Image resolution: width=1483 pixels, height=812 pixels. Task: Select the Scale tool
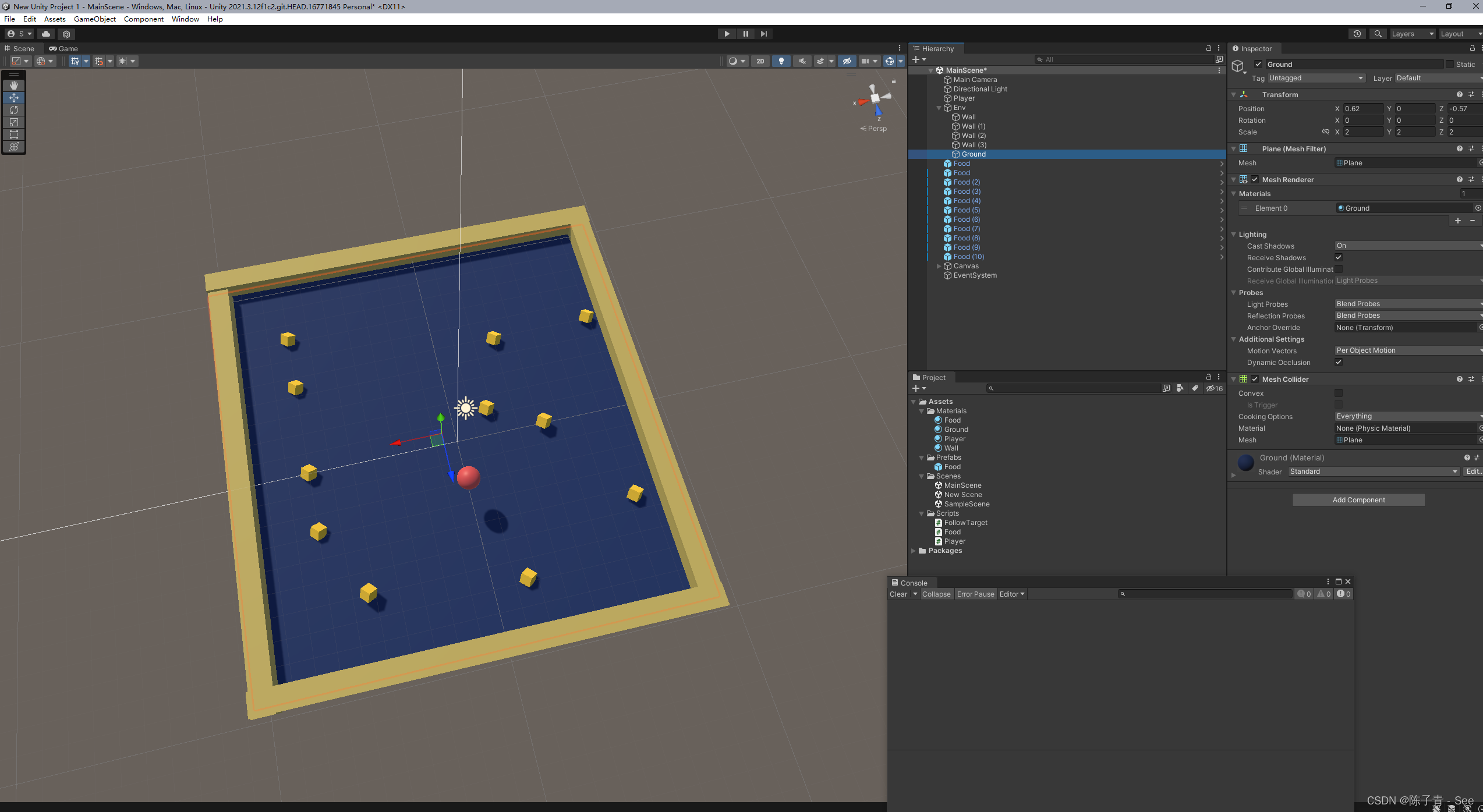(x=14, y=122)
